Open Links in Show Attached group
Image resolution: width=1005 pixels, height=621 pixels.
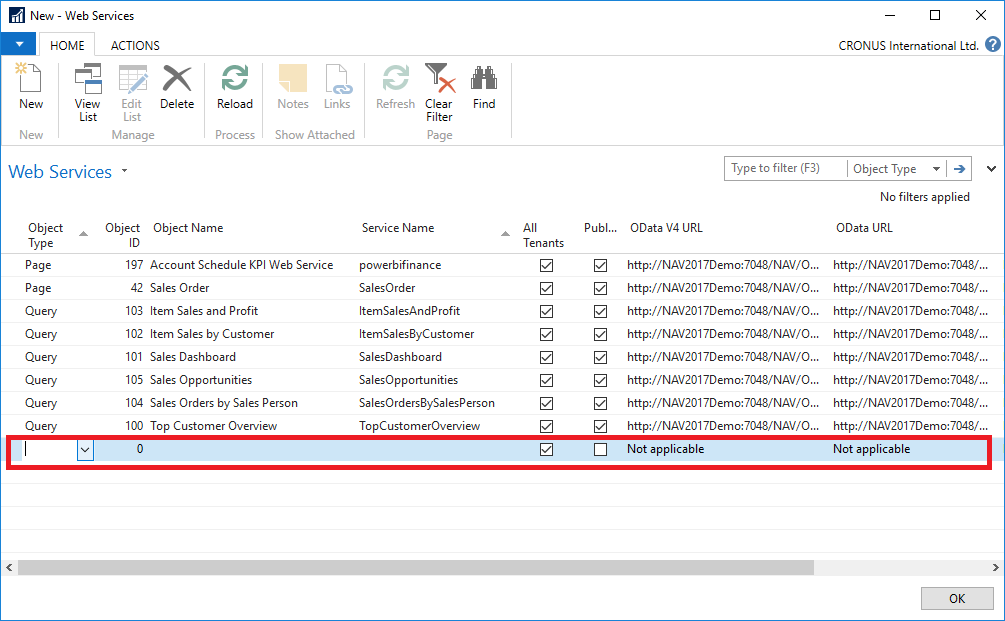[x=336, y=87]
